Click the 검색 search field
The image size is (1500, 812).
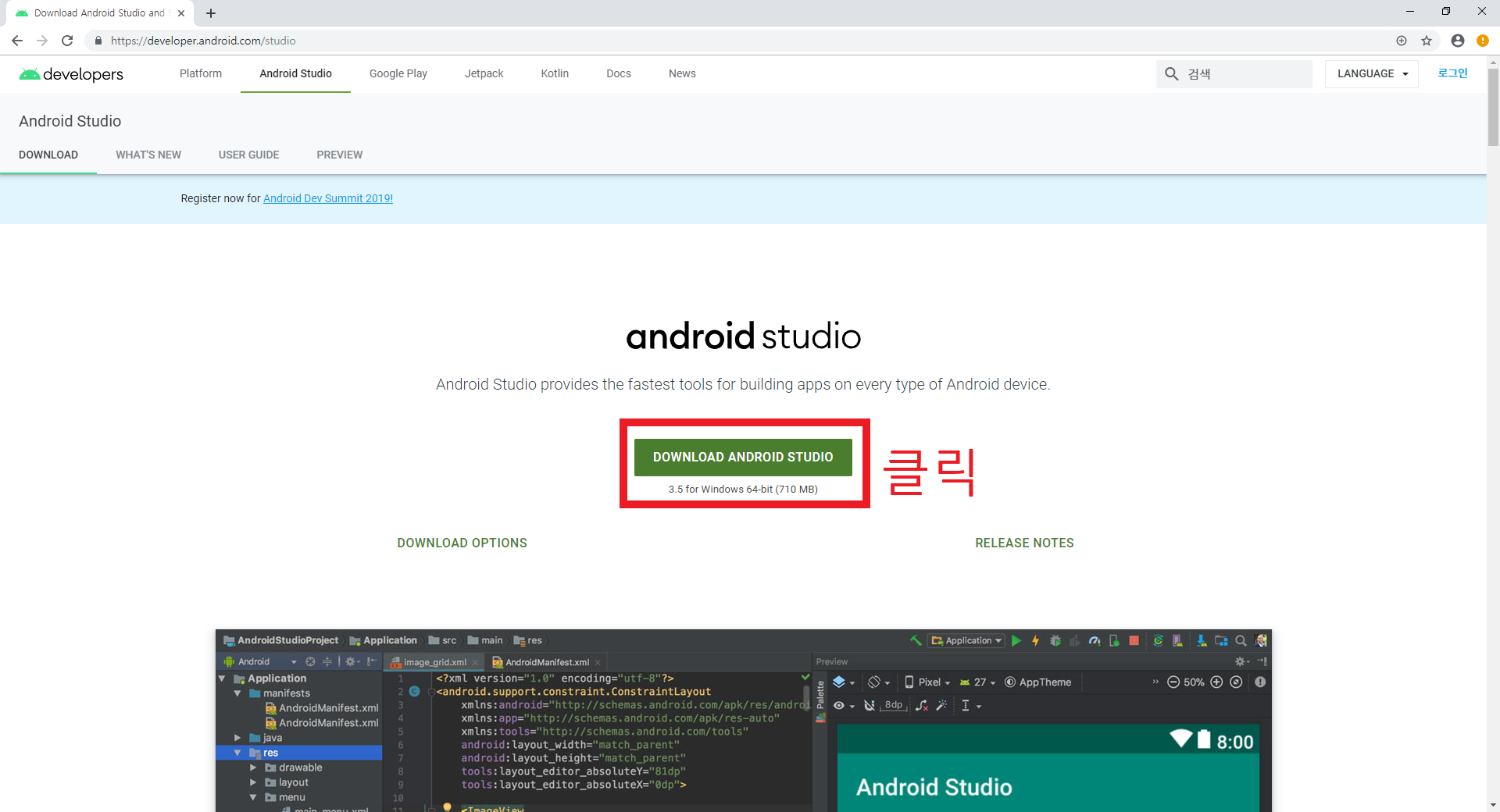[x=1234, y=73]
